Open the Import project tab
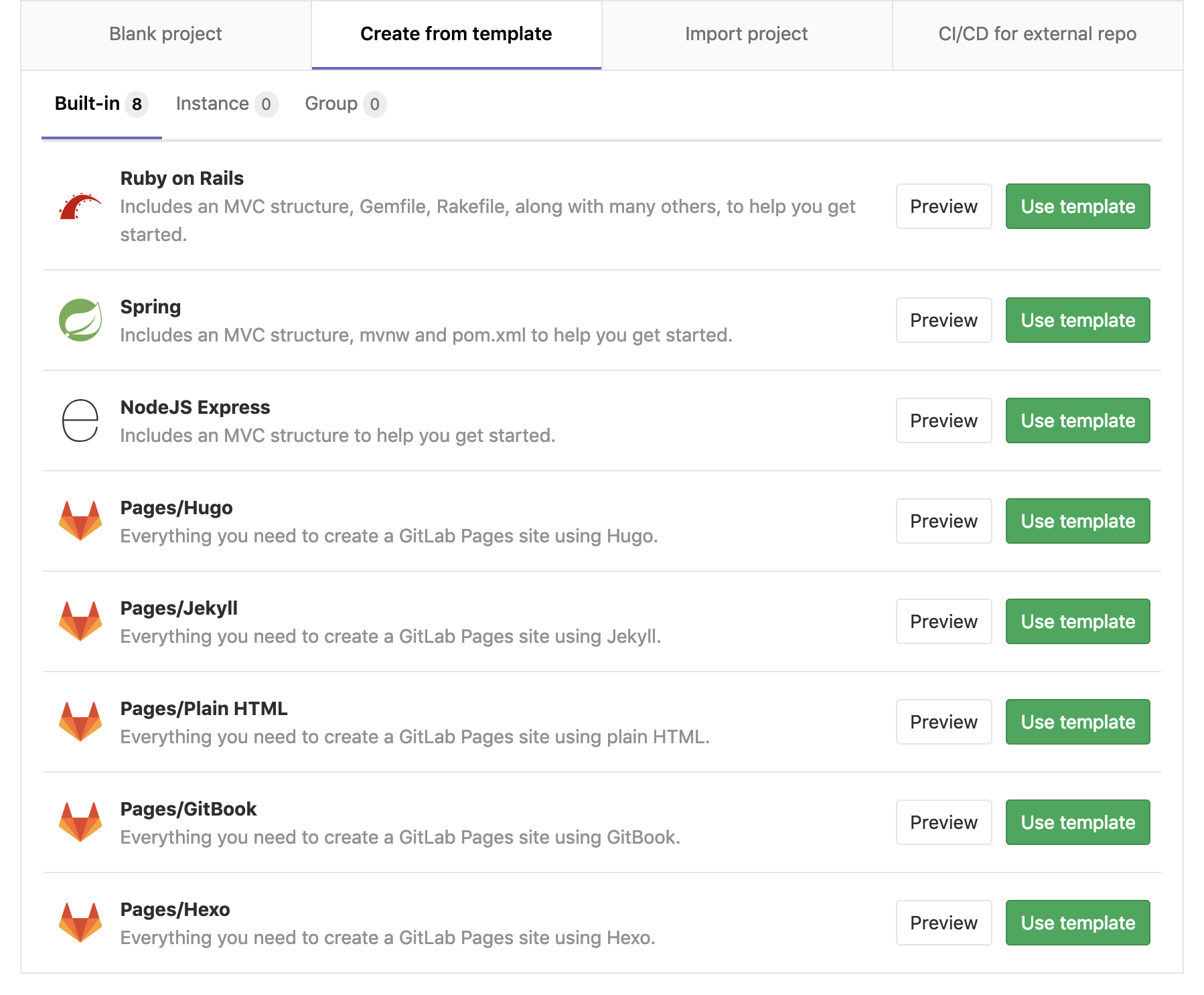Image resolution: width=1204 pixels, height=995 pixels. (746, 33)
